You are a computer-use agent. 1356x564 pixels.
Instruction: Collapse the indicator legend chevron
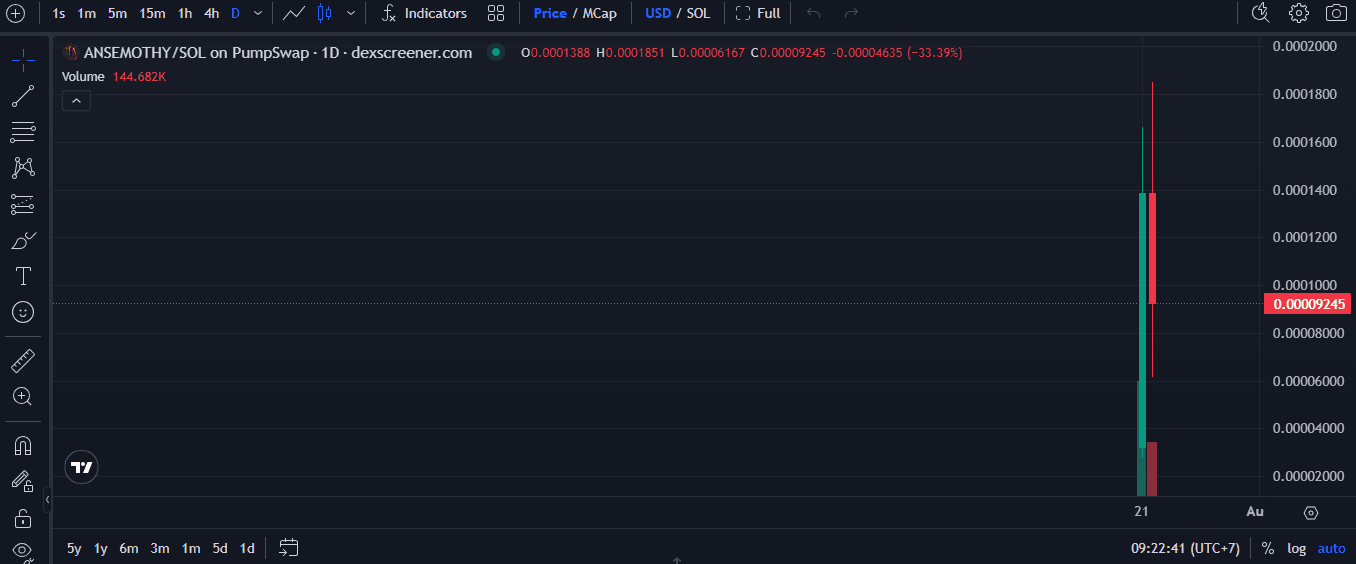(76, 100)
